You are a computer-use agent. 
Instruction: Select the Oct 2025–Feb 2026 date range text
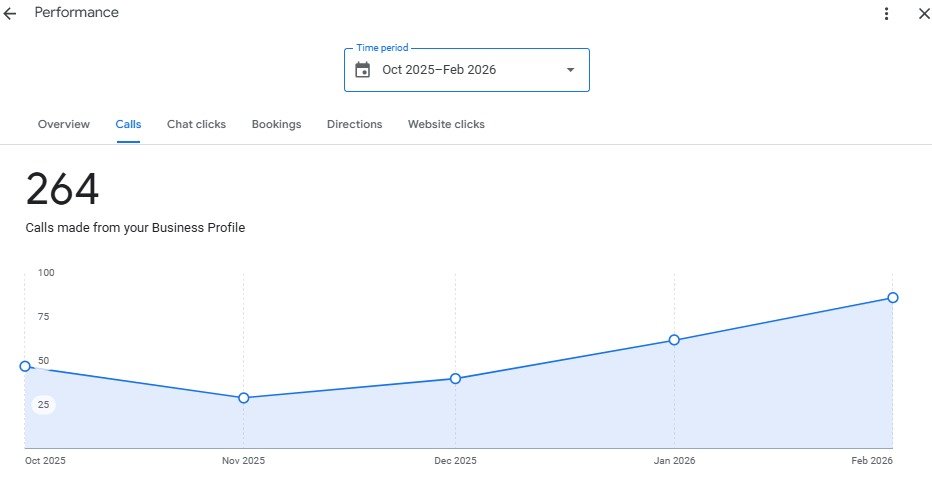point(439,70)
